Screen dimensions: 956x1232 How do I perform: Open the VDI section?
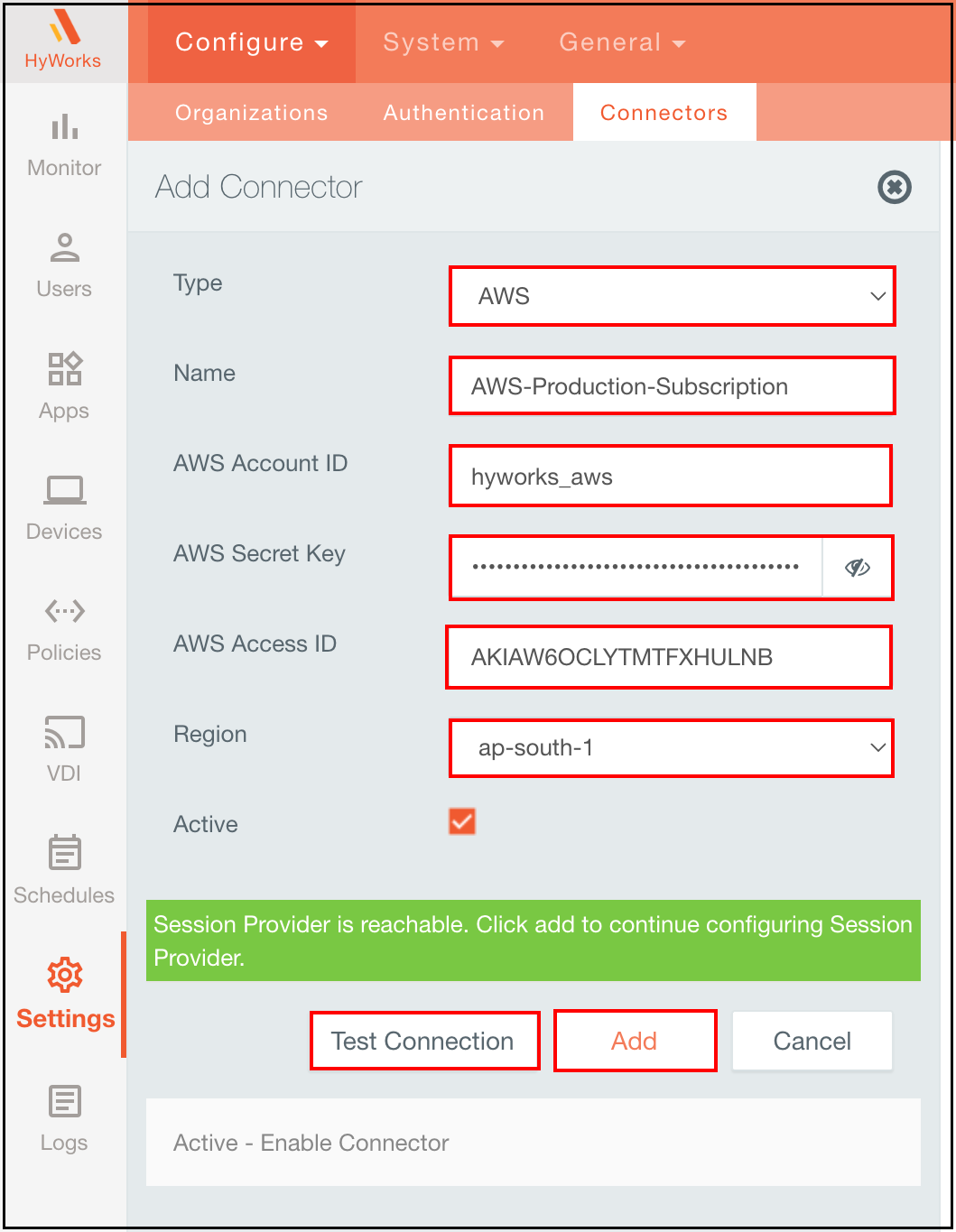[x=64, y=750]
